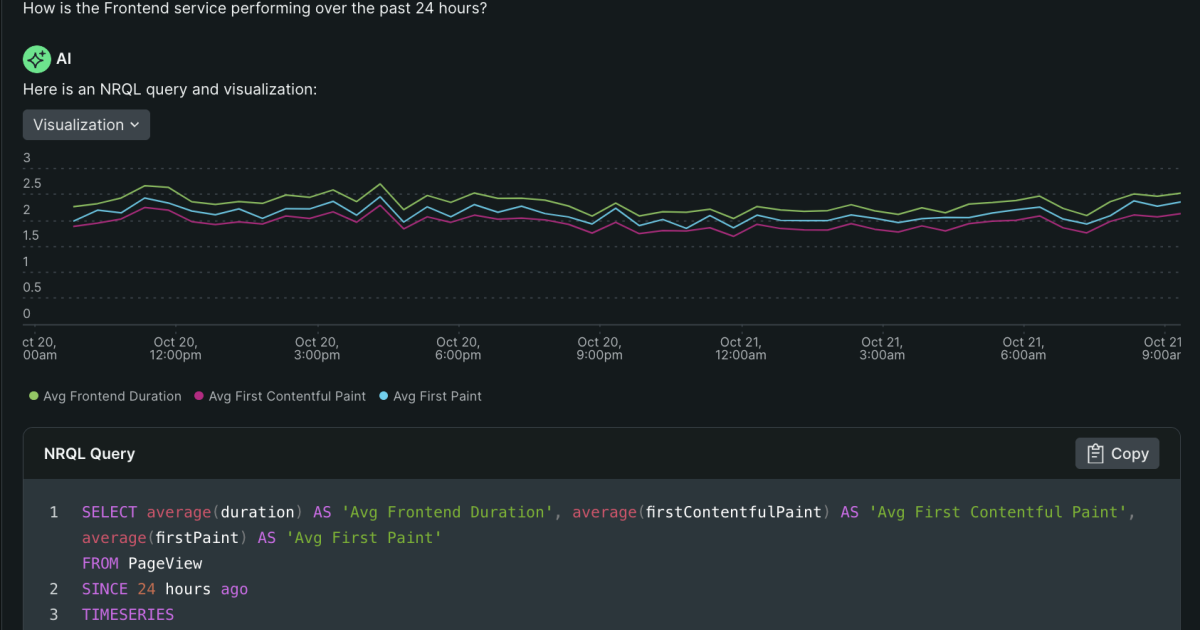This screenshot has height=630, width=1200.
Task: Select the NRQL Query panel header
Action: pyautogui.click(x=89, y=453)
